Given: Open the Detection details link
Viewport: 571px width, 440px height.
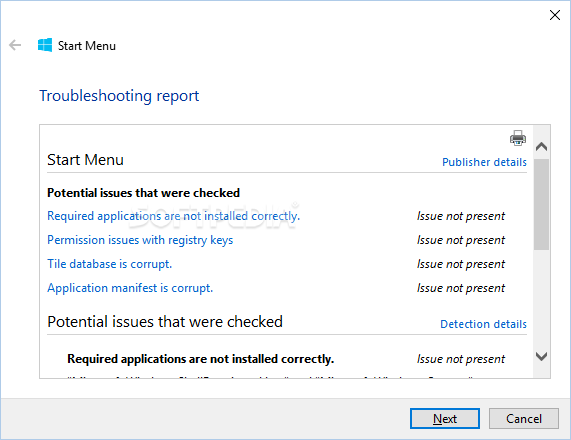Looking at the screenshot, I should (483, 324).
